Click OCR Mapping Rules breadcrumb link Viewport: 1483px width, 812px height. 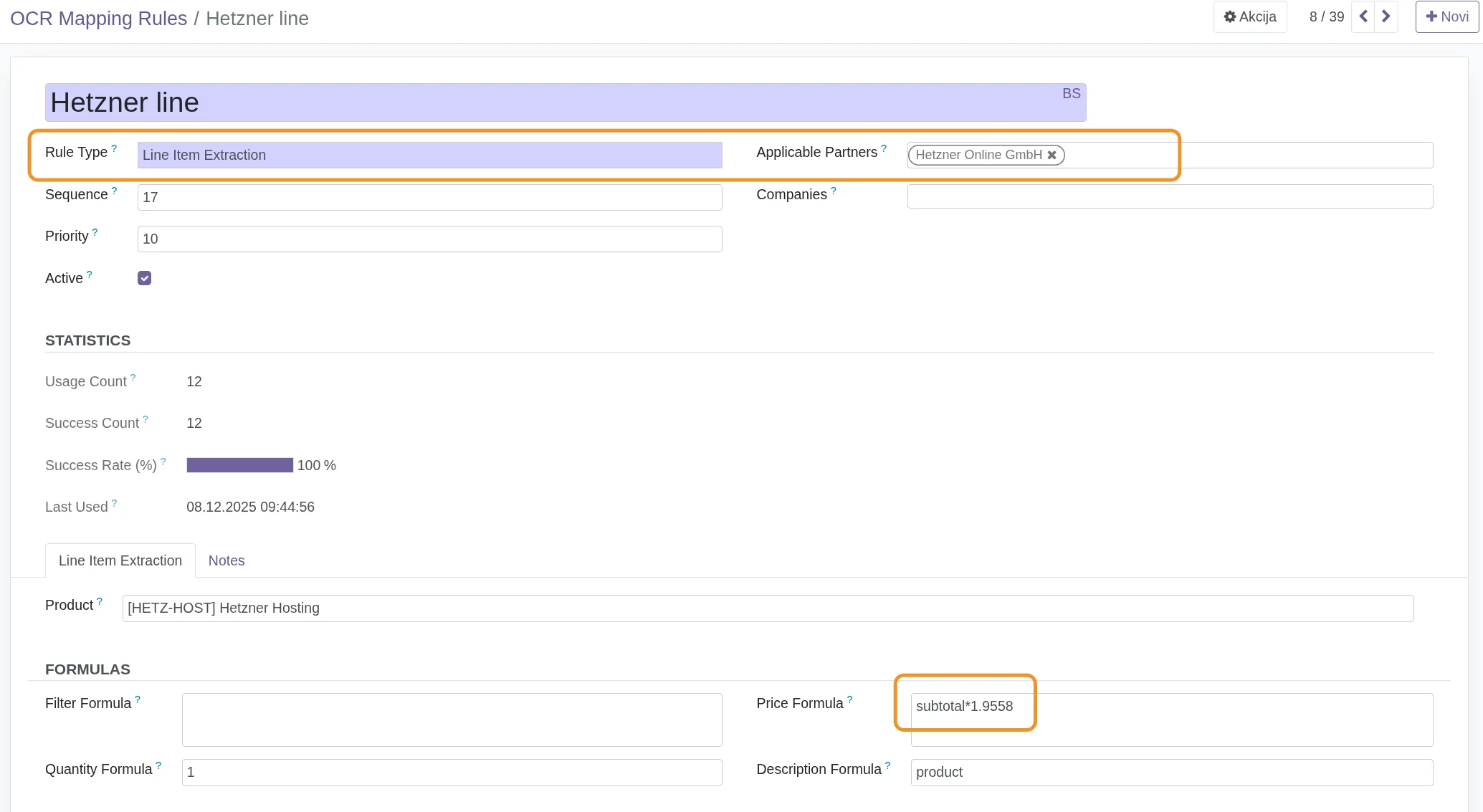[x=98, y=19]
